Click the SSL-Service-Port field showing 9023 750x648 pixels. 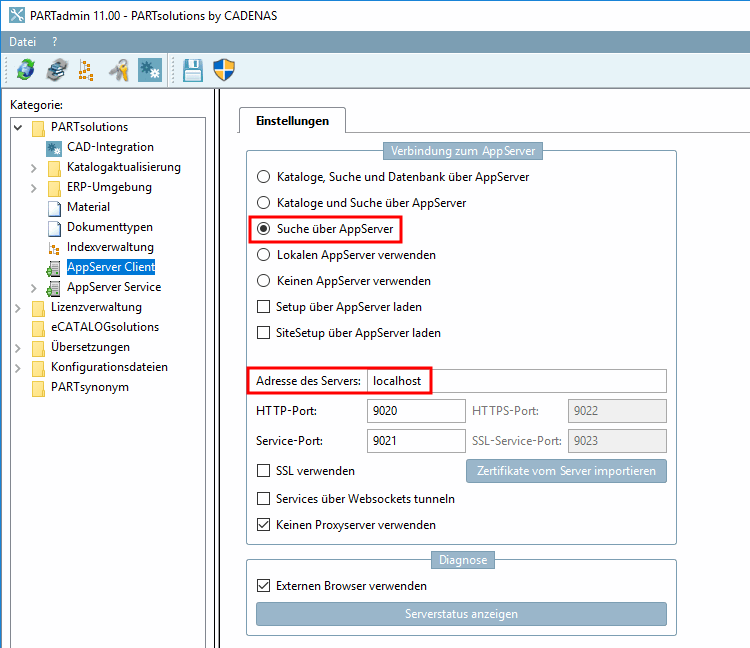617,441
